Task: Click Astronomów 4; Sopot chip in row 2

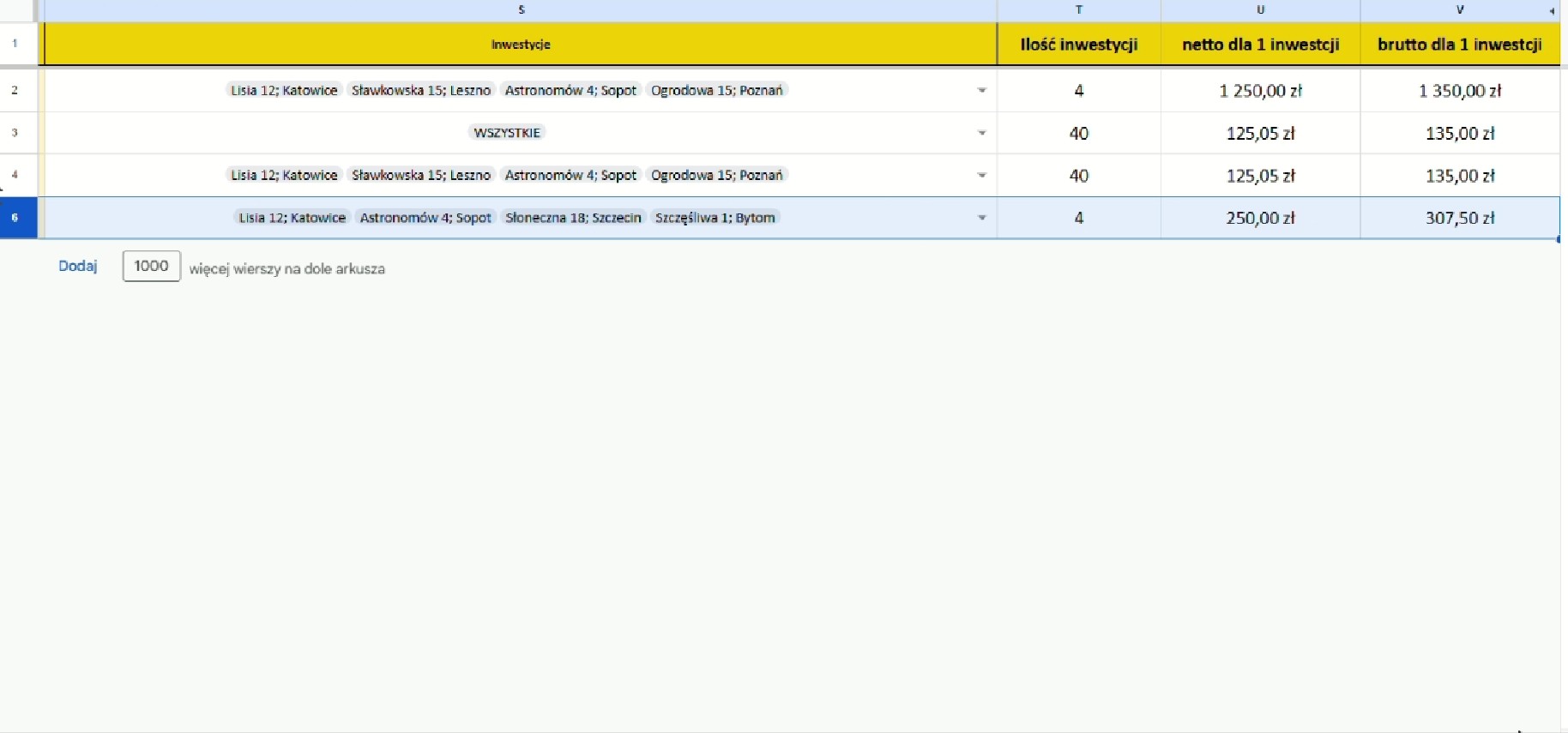Action: point(570,90)
